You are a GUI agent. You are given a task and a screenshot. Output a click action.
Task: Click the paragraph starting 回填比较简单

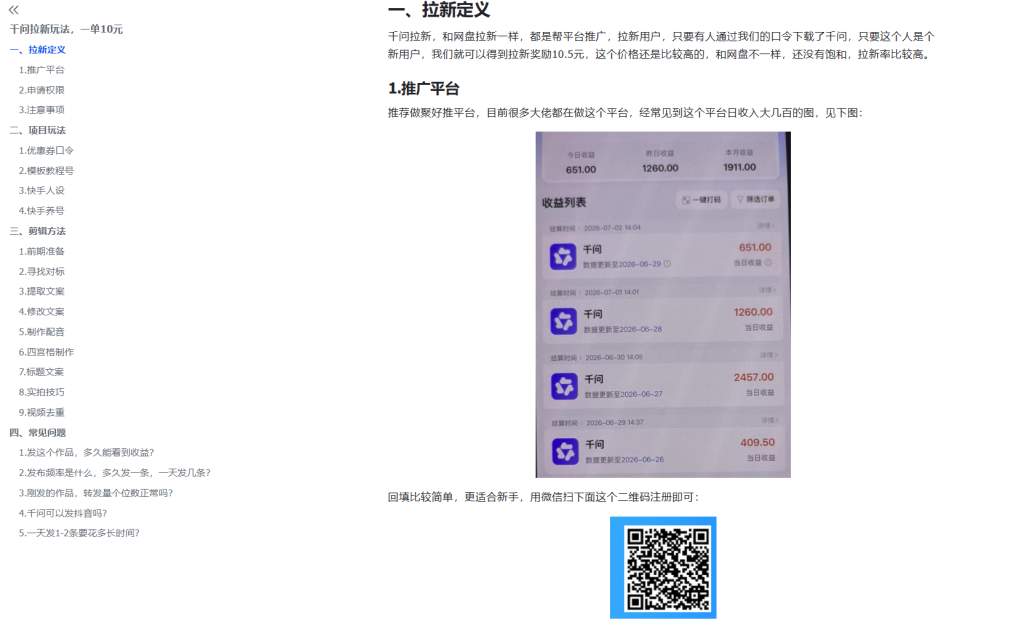[543, 498]
